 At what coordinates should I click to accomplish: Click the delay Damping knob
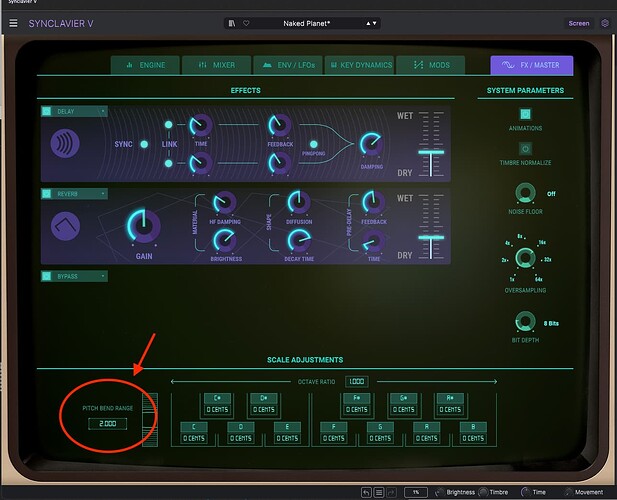[x=371, y=144]
